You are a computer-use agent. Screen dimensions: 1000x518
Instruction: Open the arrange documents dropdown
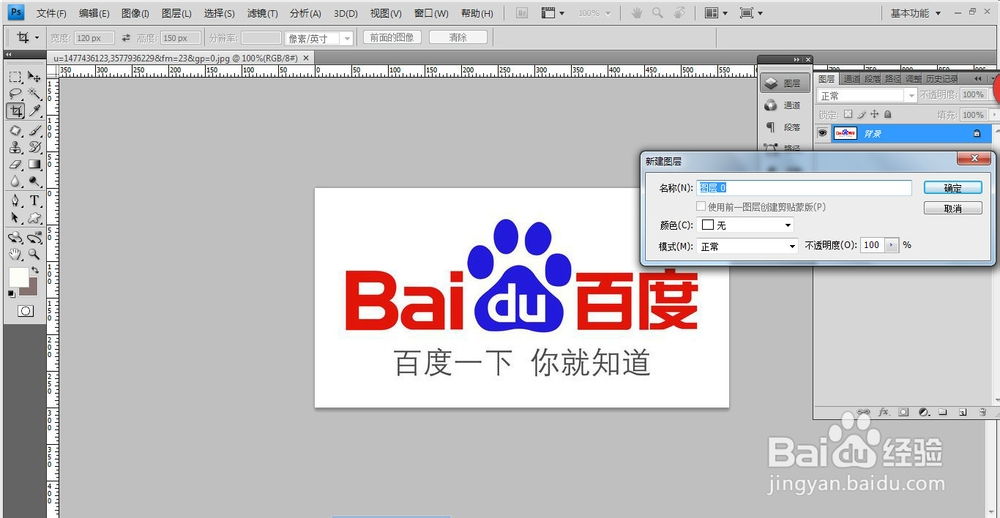coord(716,13)
